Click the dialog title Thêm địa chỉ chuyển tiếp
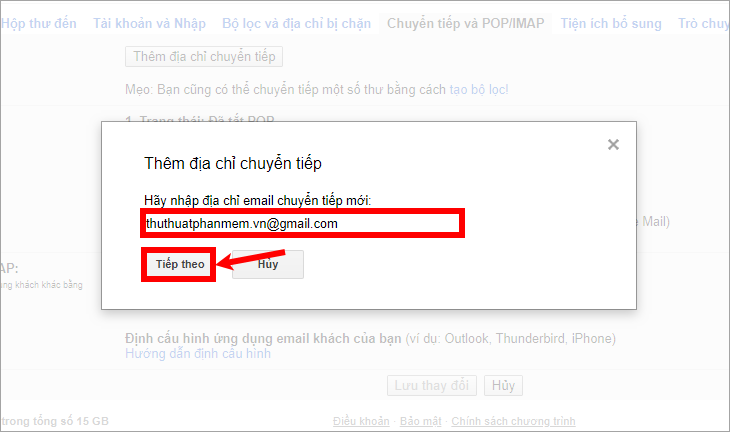Viewport: 730px width, 432px height. point(233,163)
